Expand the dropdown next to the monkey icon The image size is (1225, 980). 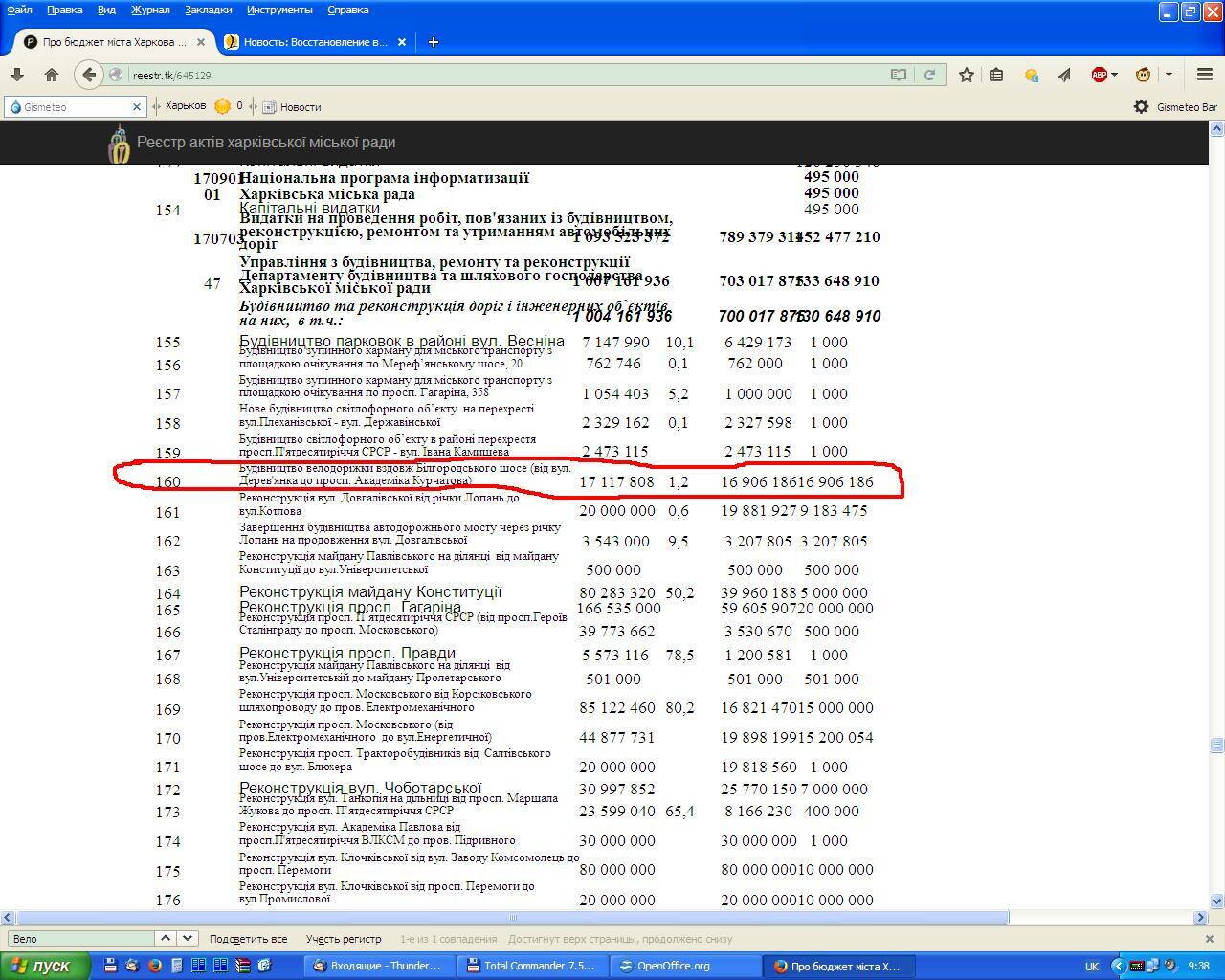click(x=1169, y=75)
